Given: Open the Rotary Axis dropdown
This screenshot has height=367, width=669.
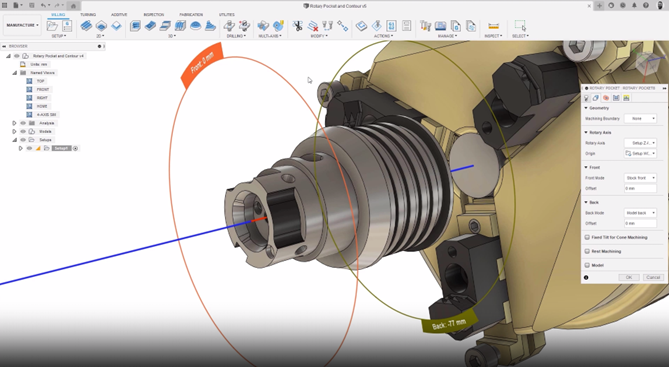Looking at the screenshot, I should coord(640,143).
